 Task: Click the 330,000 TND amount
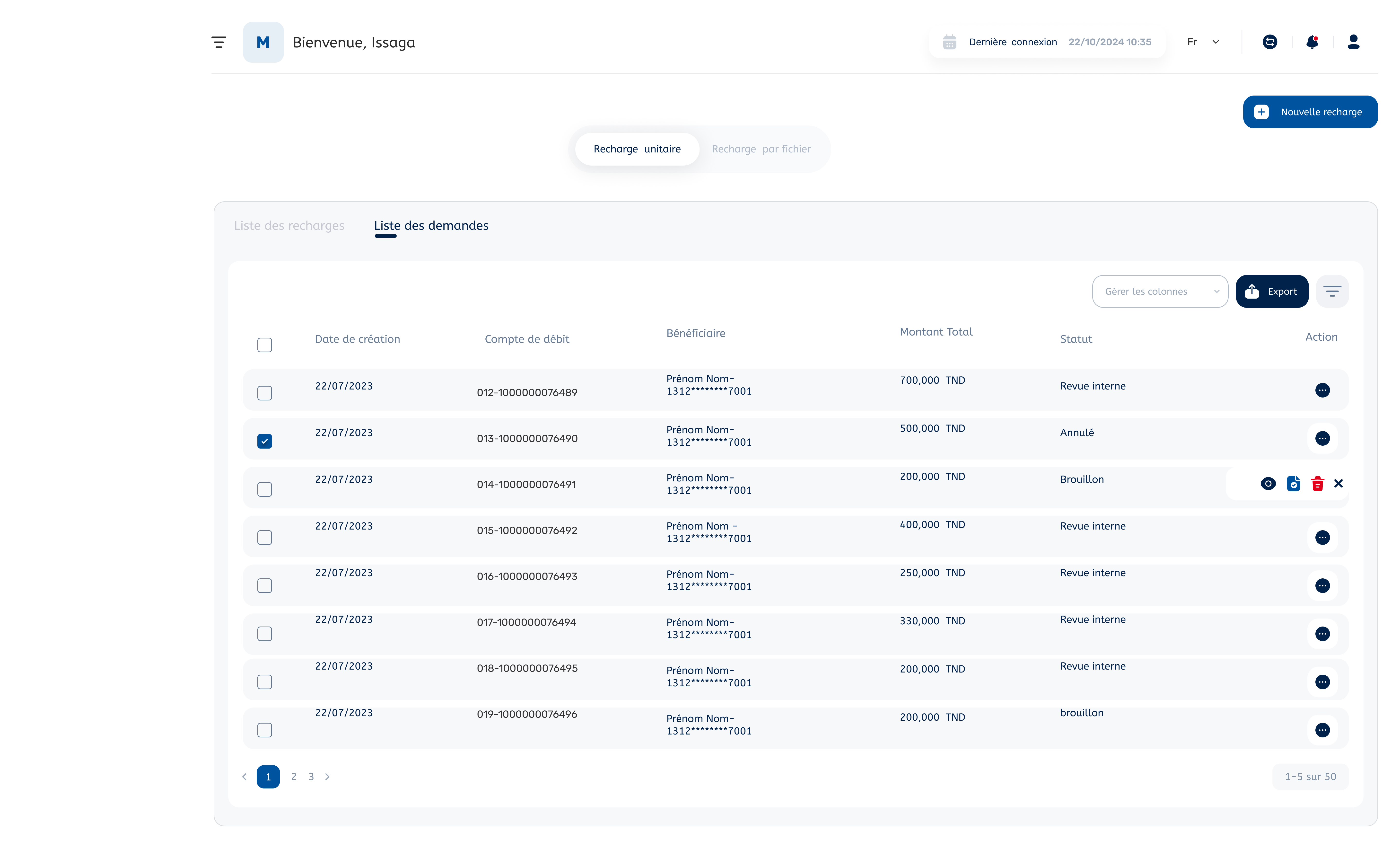[x=932, y=621]
